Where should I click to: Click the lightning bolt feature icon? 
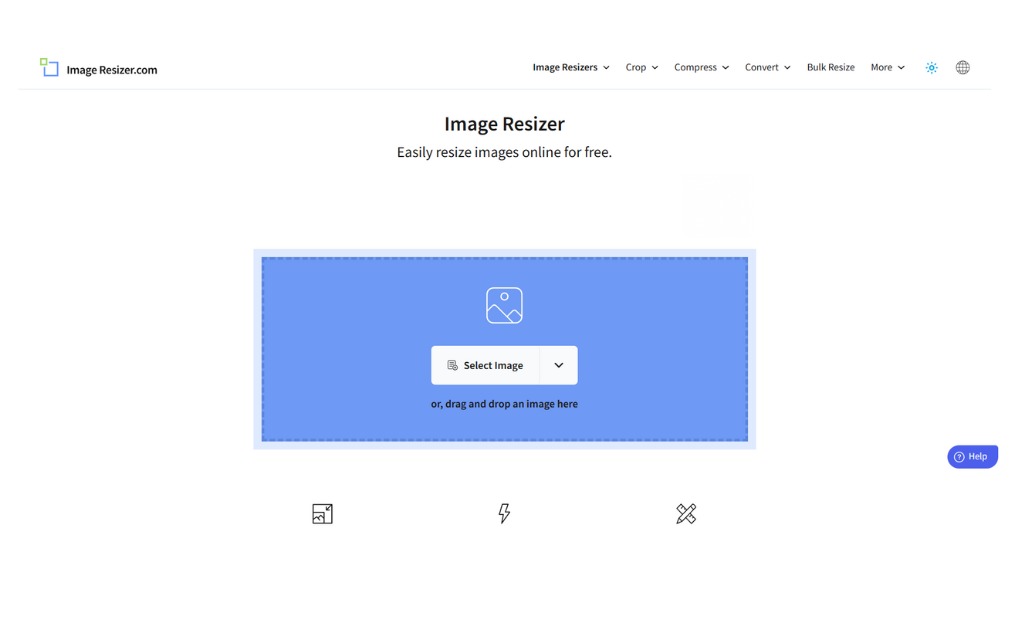(x=504, y=514)
